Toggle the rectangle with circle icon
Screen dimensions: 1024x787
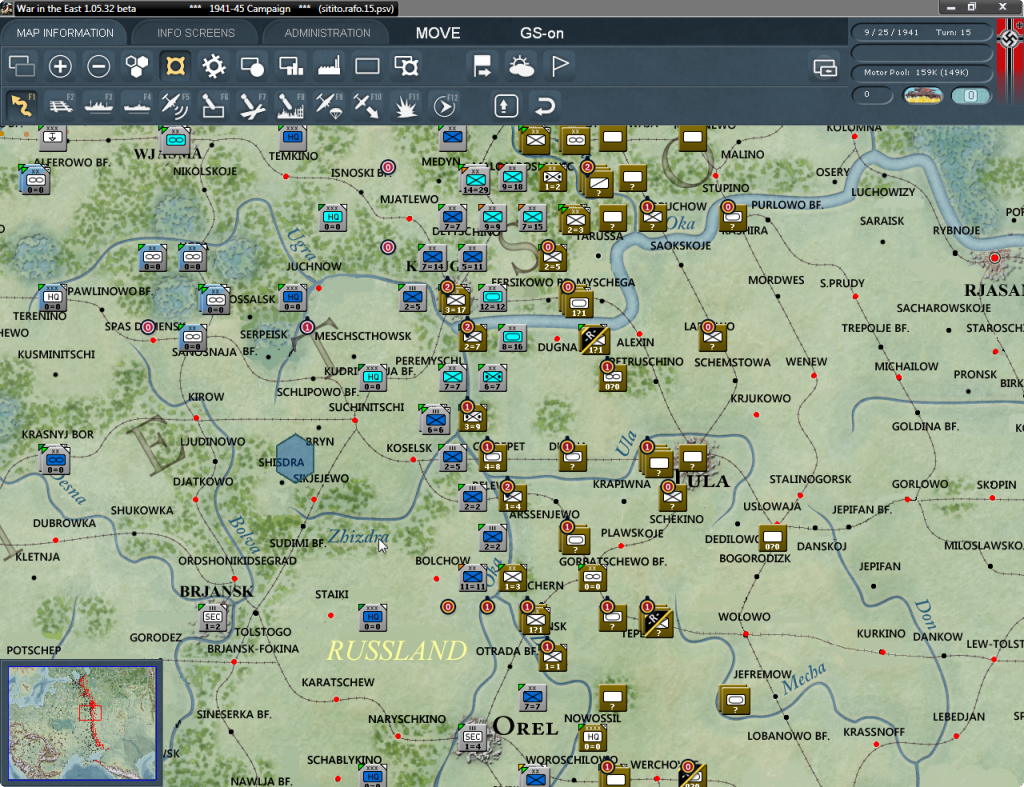click(252, 66)
